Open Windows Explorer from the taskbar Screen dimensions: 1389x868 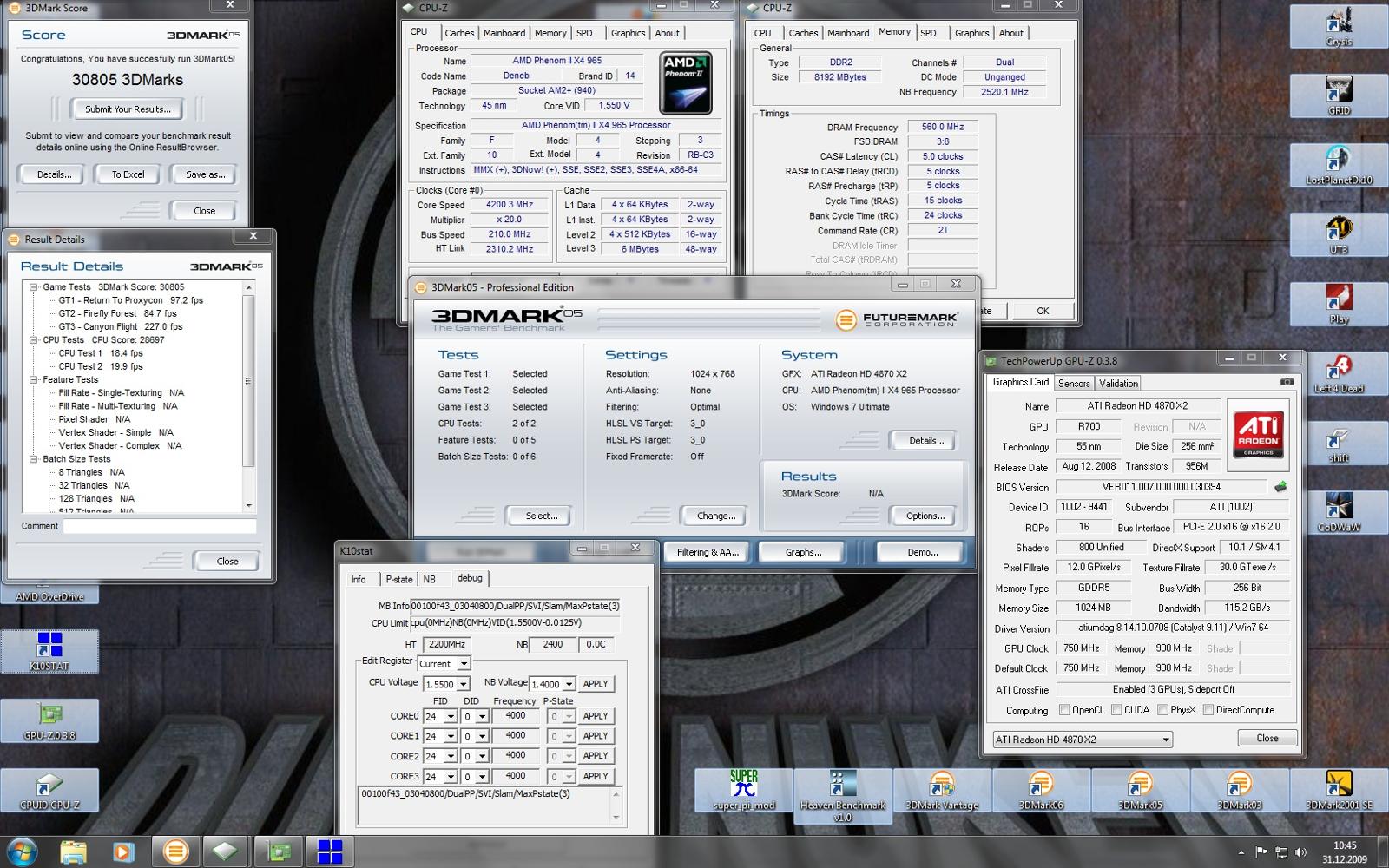tap(74, 852)
